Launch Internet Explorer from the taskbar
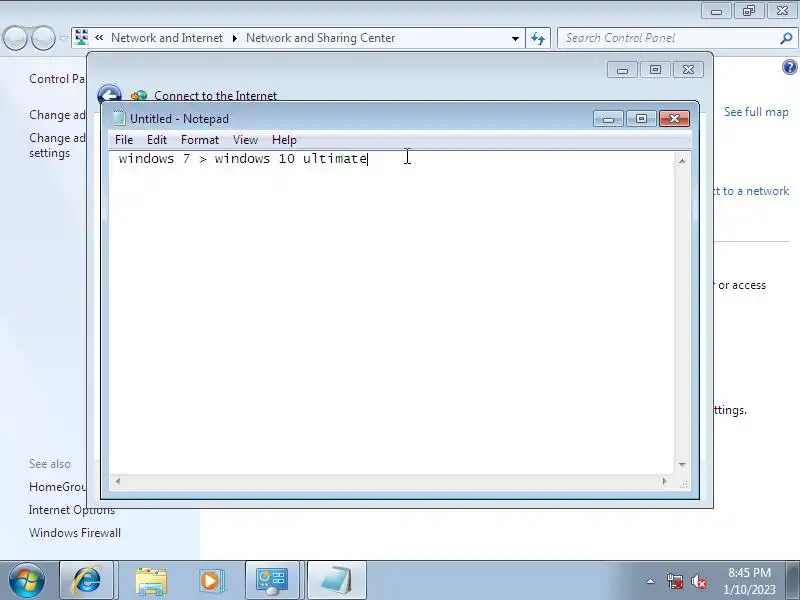This screenshot has width=800, height=600. [x=86, y=580]
